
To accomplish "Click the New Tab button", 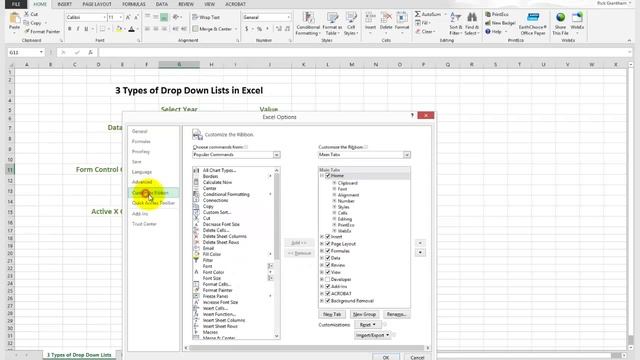I will [x=332, y=314].
